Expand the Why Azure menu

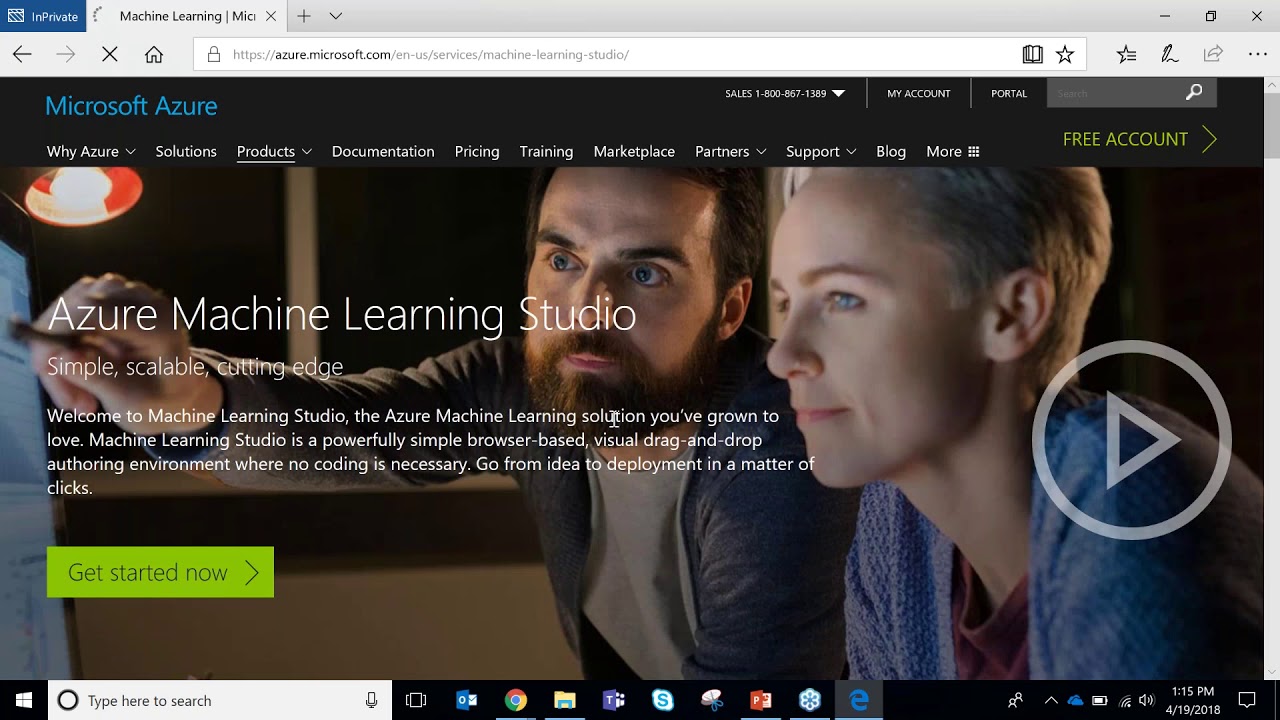pyautogui.click(x=91, y=152)
